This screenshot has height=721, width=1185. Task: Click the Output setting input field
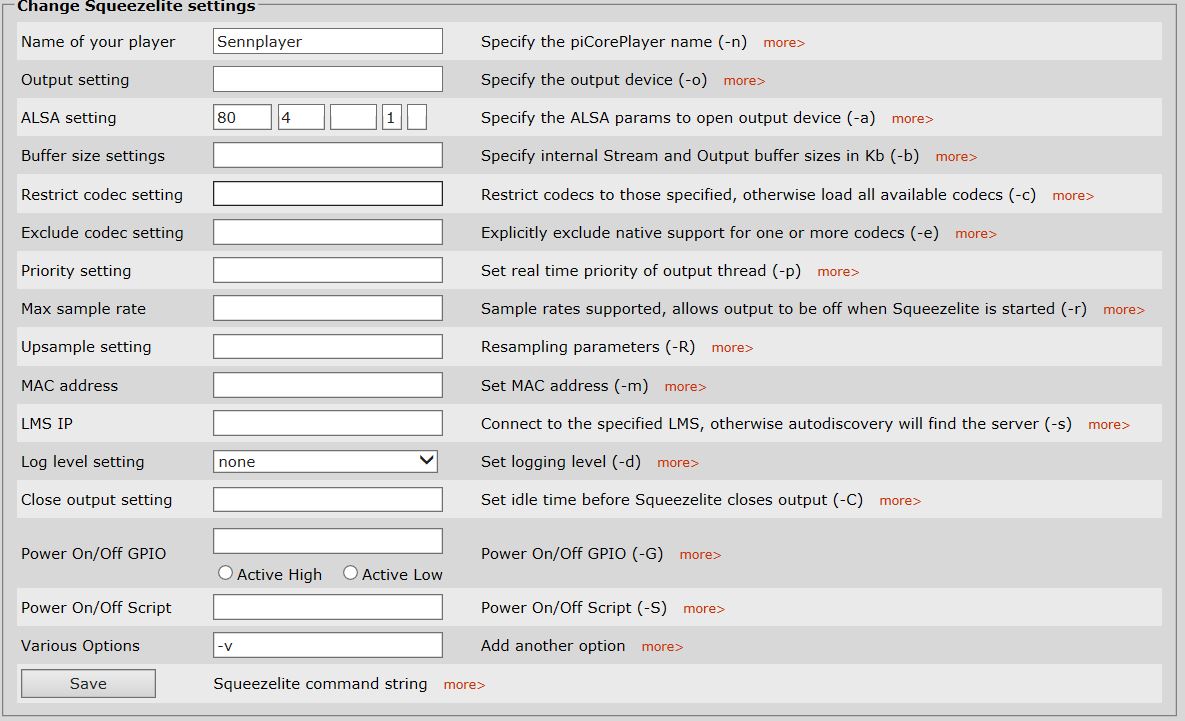click(328, 79)
